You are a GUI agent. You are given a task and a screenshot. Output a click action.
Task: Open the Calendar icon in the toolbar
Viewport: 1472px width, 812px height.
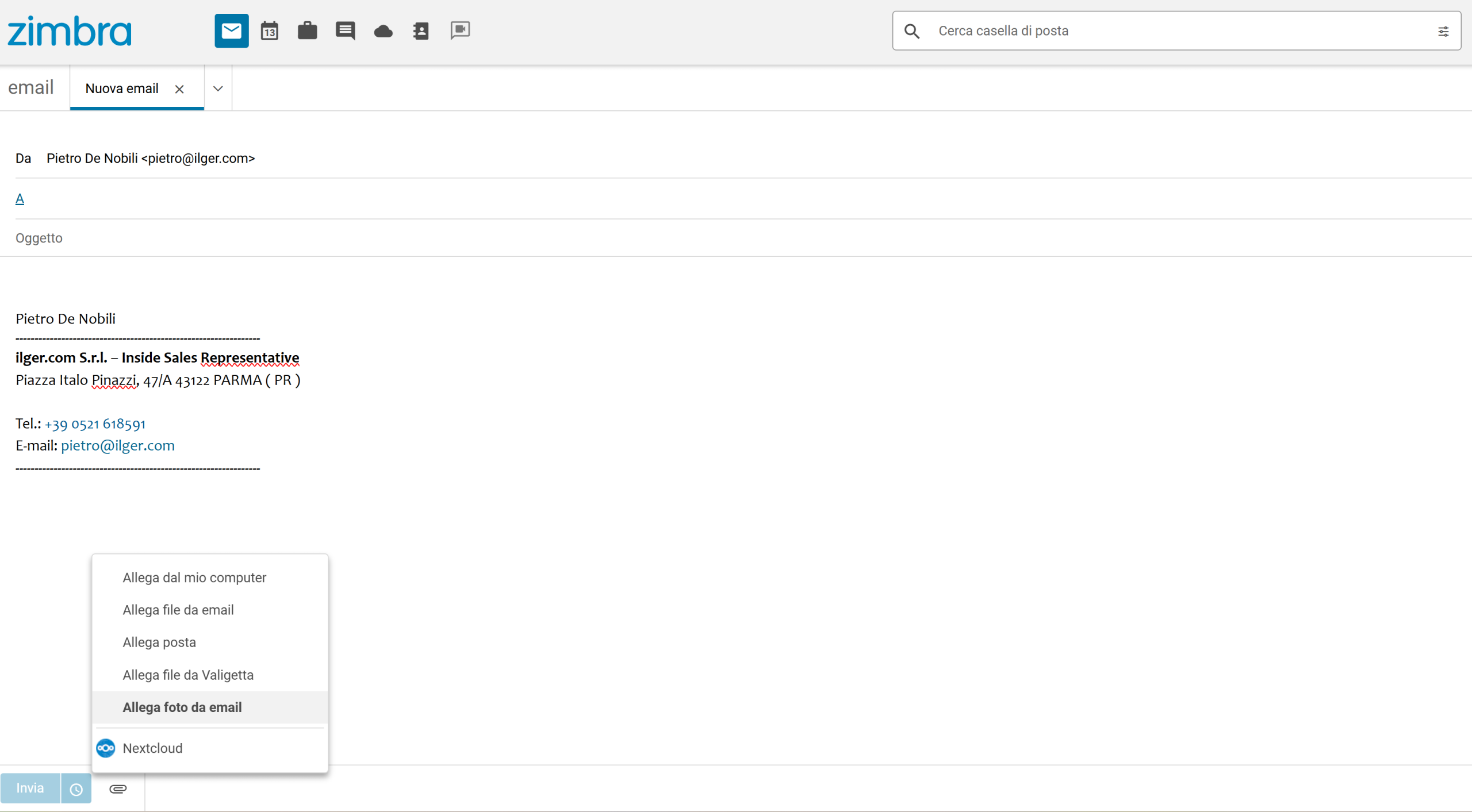[x=269, y=30]
